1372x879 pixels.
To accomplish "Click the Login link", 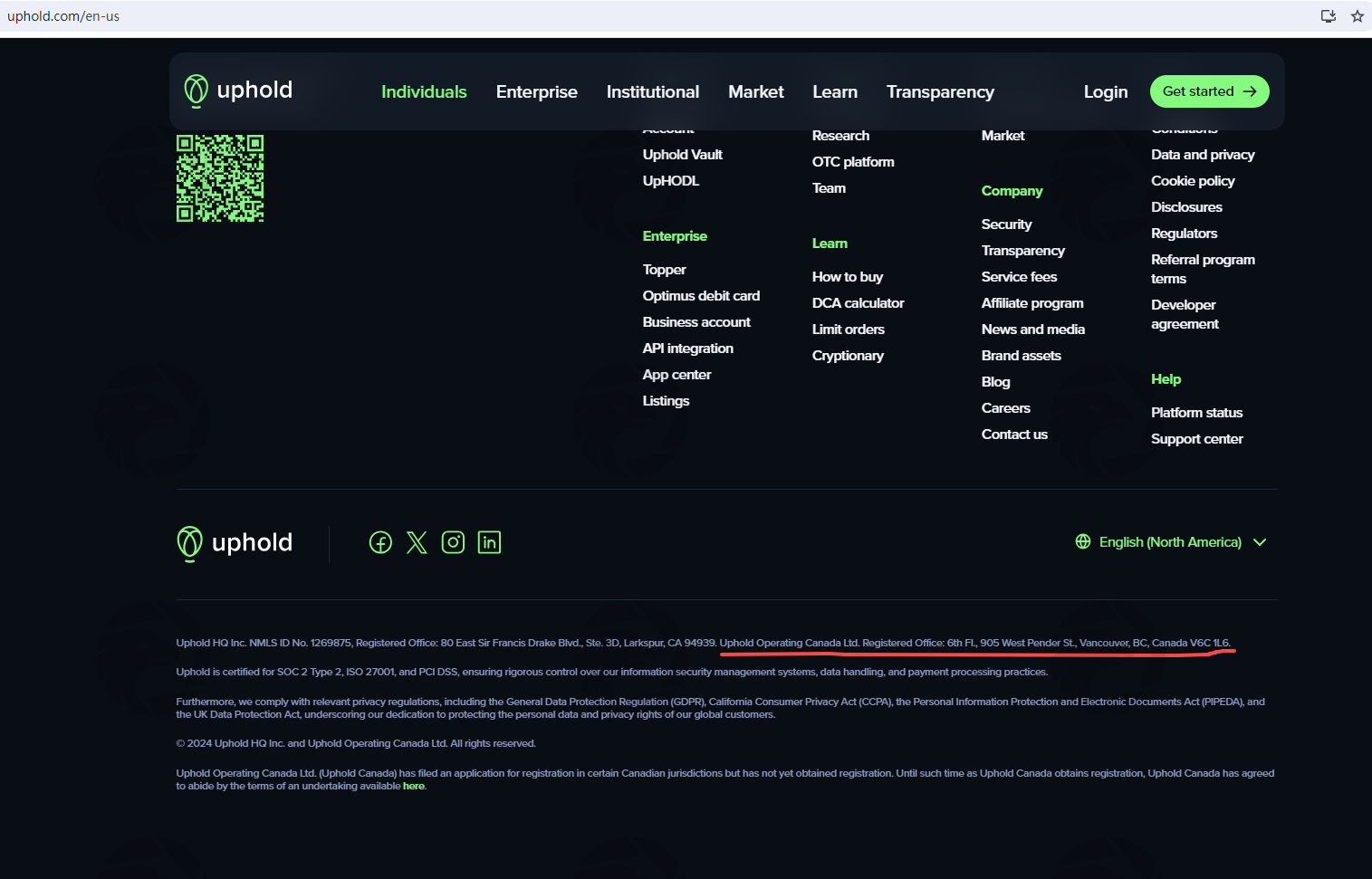I will coord(1106,91).
